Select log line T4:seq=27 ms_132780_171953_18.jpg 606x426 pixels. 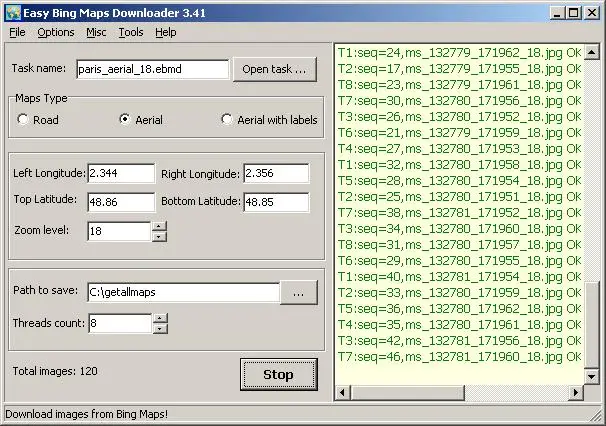[460, 149]
